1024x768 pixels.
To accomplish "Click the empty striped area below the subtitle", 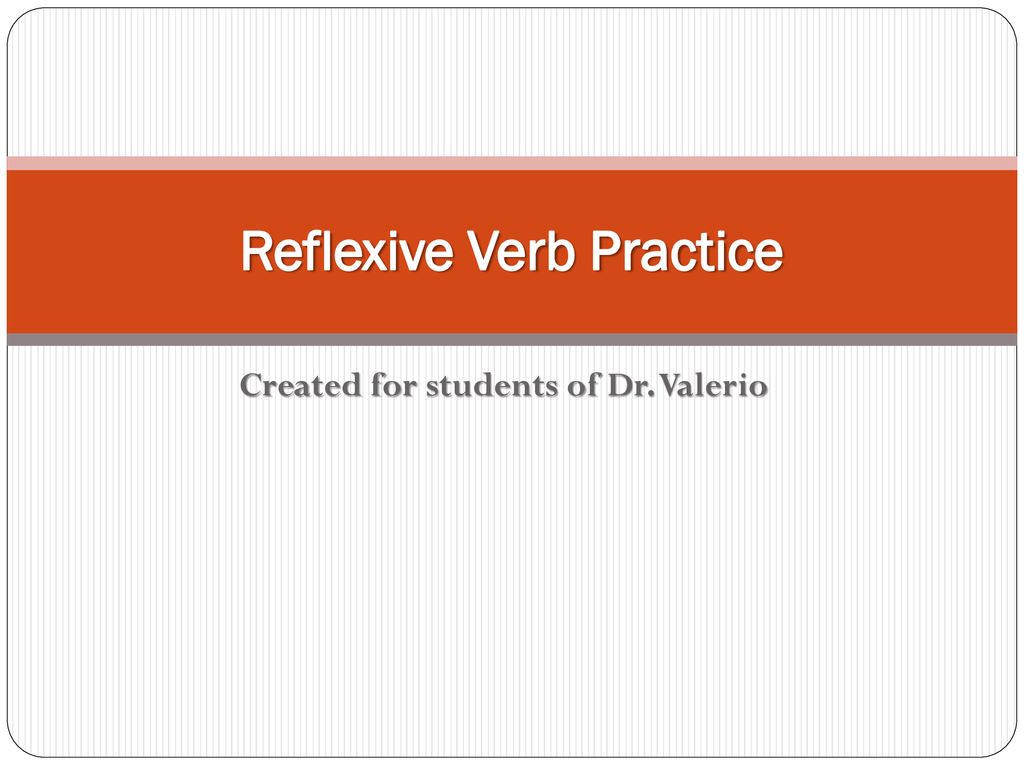I will 512,575.
